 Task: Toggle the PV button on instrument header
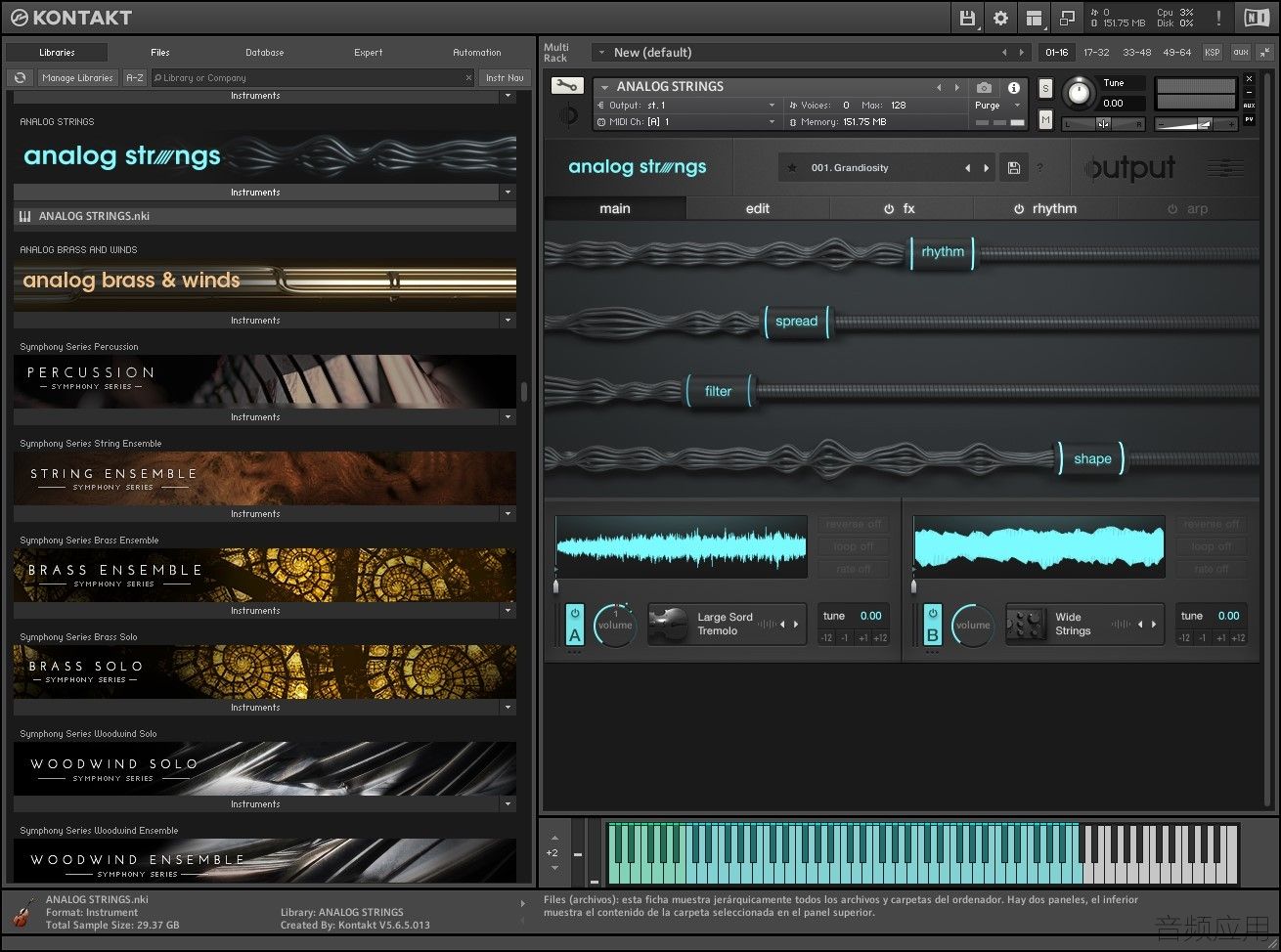pos(1249,120)
